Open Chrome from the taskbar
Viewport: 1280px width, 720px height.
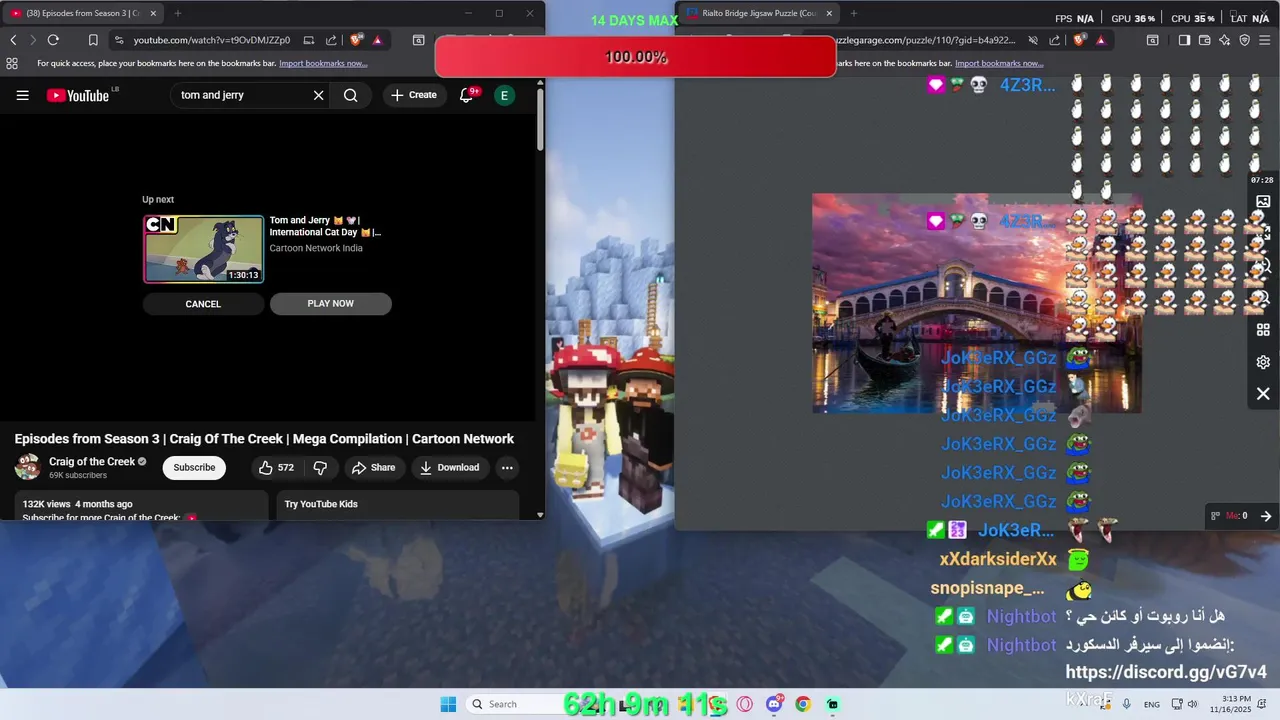pos(803,704)
